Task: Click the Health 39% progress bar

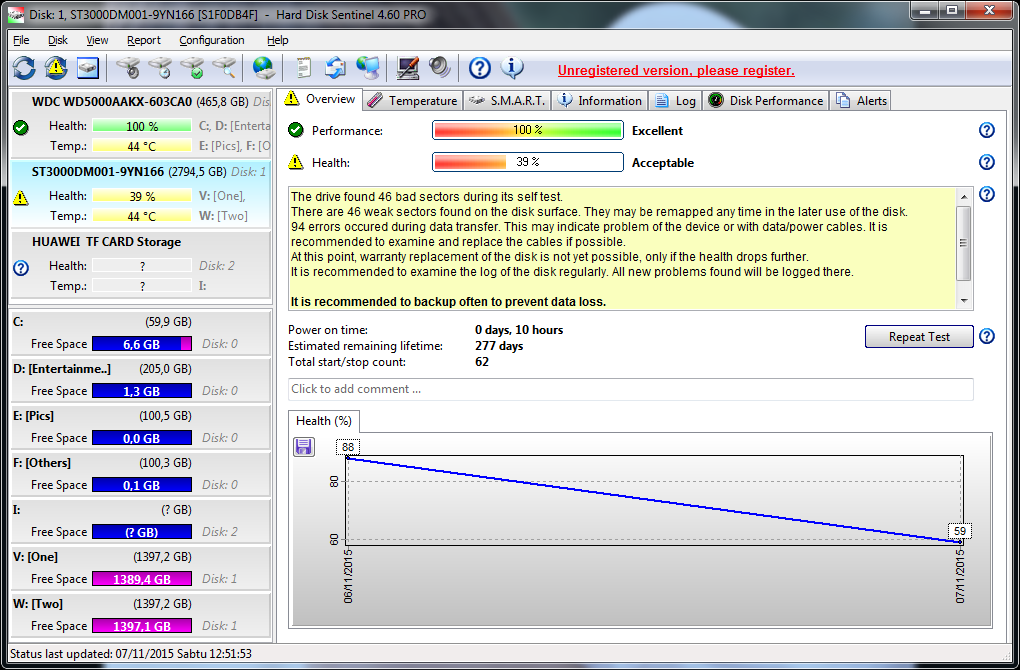Action: pos(528,162)
